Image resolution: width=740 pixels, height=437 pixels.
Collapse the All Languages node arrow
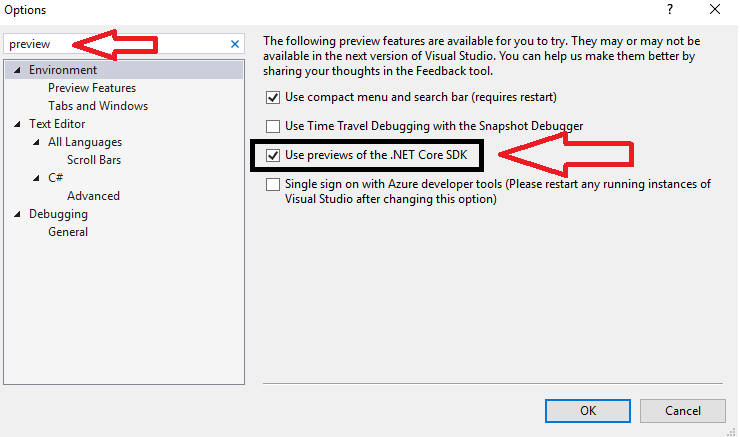point(36,142)
